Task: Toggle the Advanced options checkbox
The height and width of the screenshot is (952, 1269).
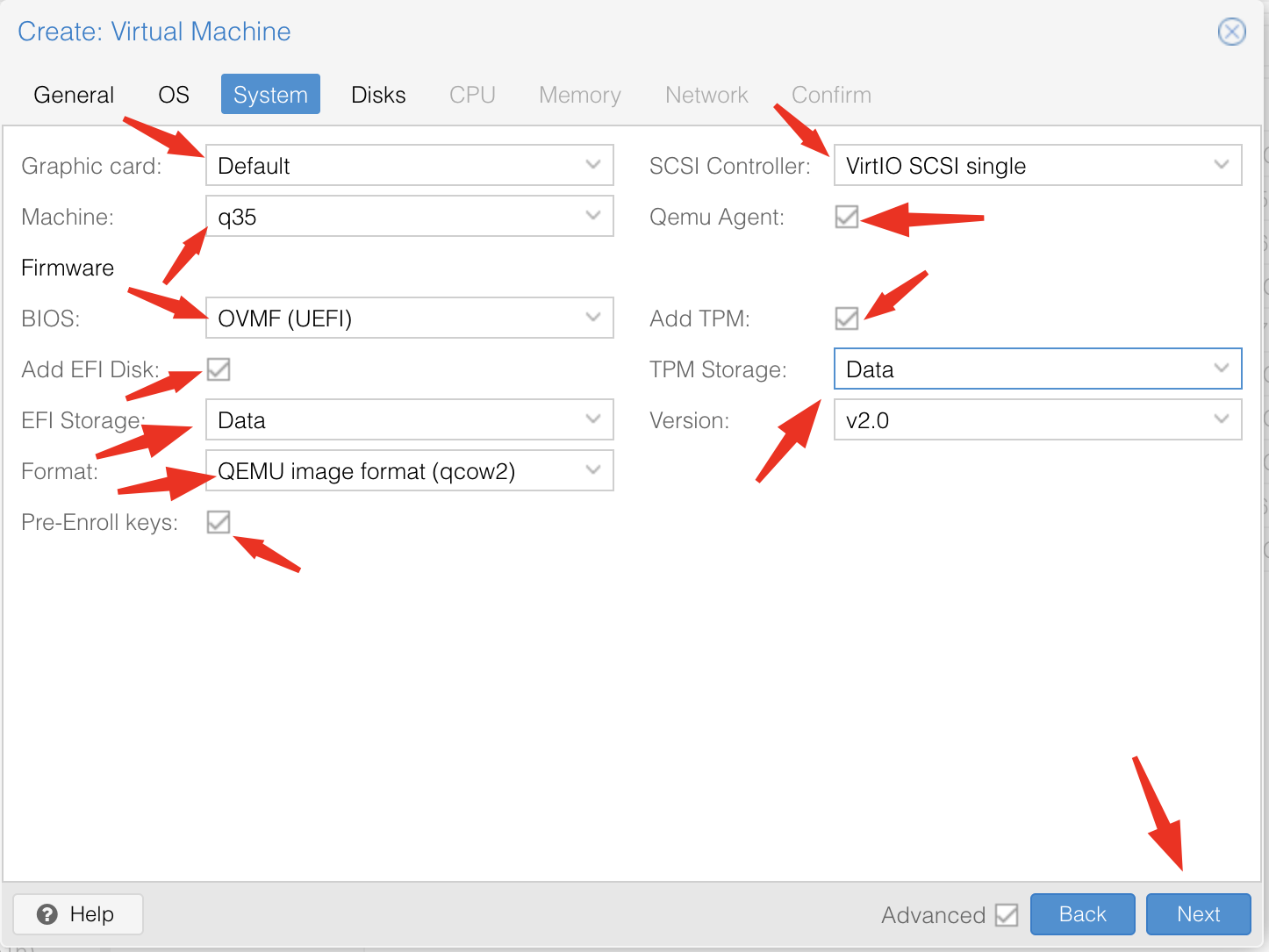Action: click(x=1007, y=915)
